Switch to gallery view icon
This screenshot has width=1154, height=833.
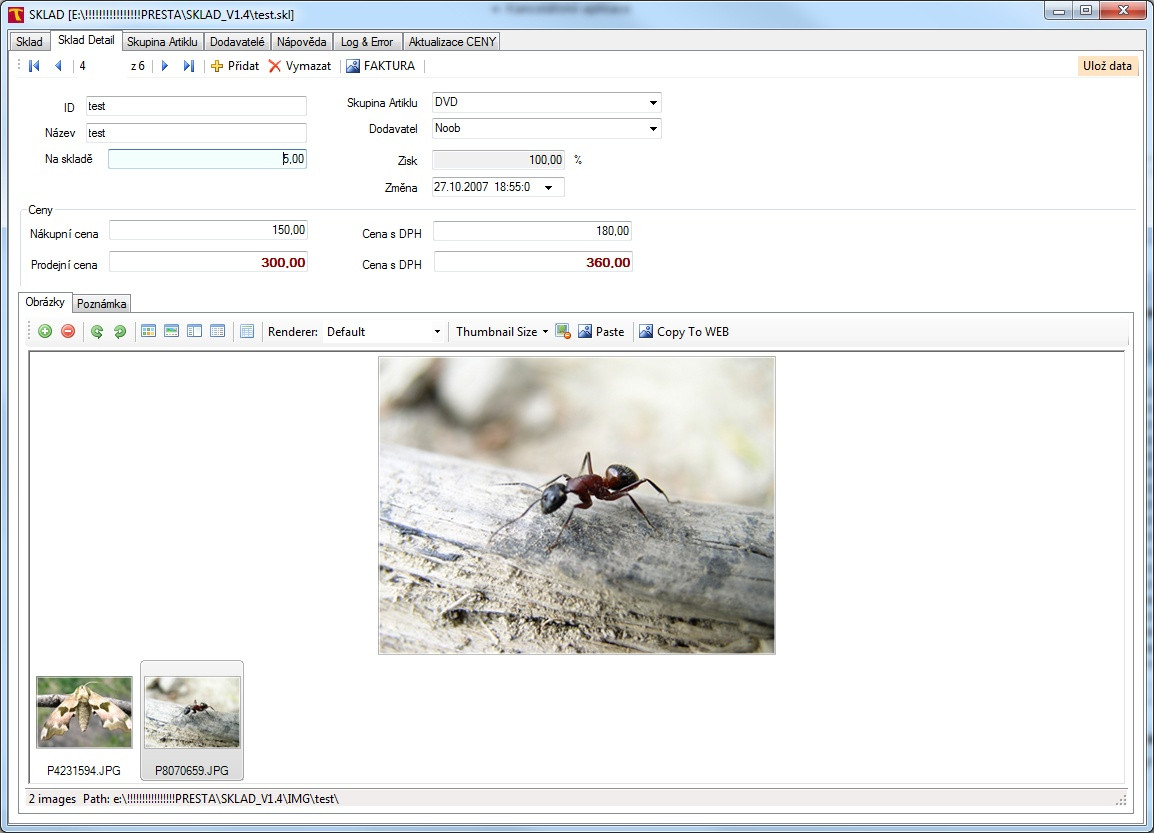tap(171, 332)
